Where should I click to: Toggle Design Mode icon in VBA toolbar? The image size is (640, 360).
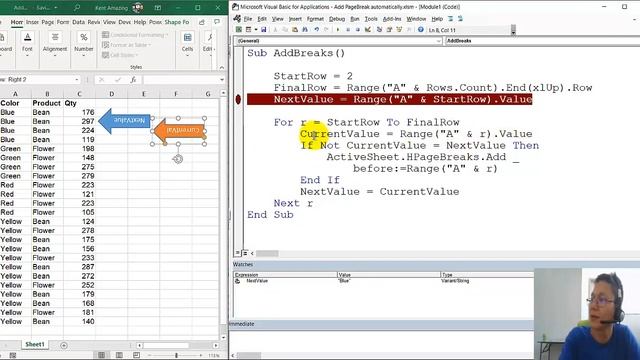[x=368, y=29]
